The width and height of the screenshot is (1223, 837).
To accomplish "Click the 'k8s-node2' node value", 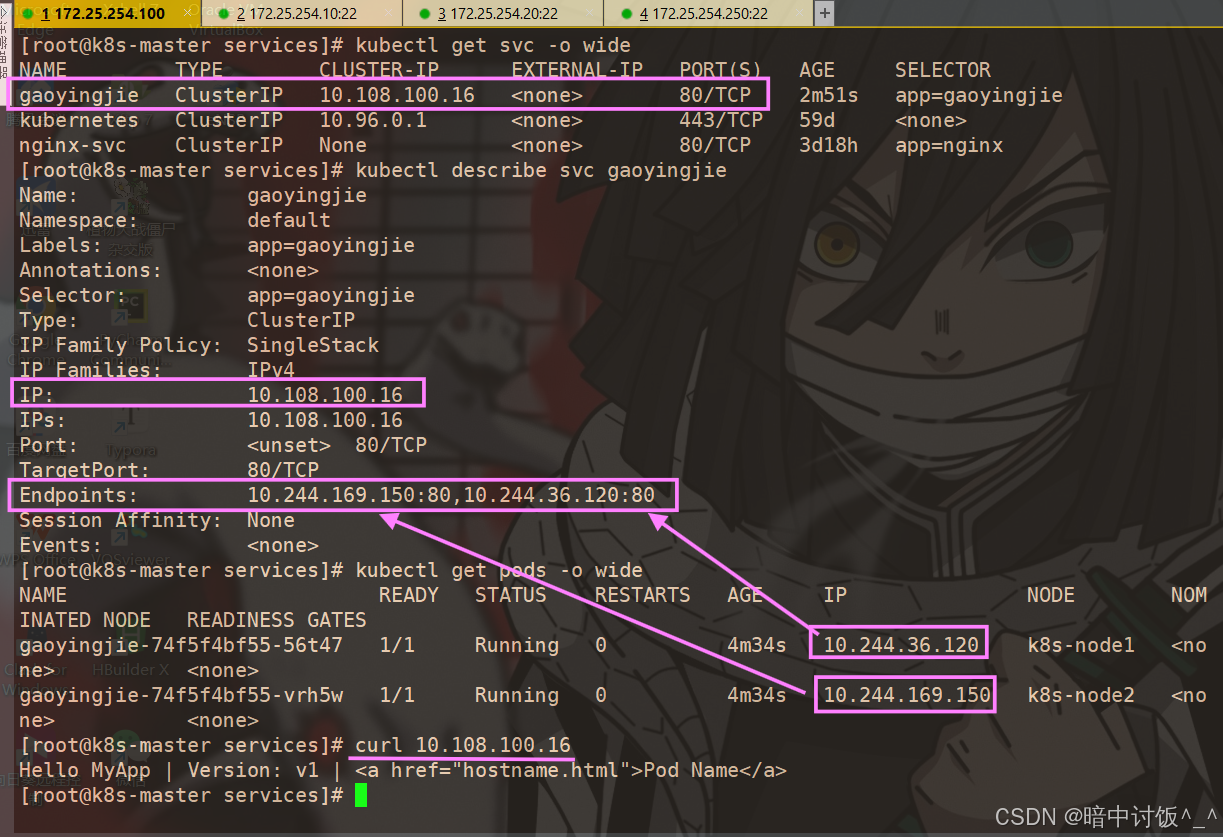I will click(1081, 695).
